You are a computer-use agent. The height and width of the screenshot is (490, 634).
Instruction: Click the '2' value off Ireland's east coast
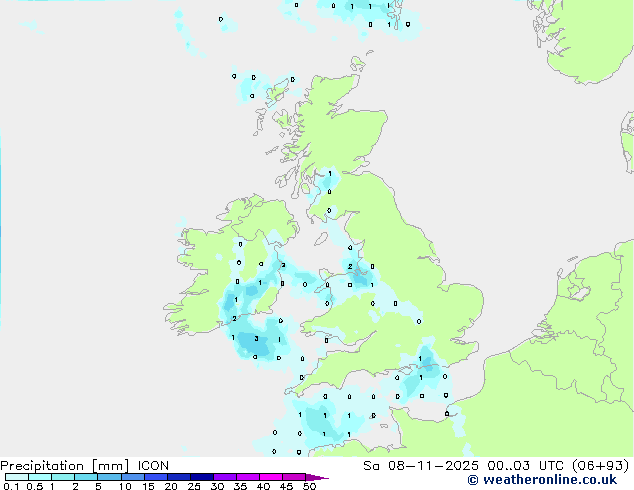coord(283,265)
